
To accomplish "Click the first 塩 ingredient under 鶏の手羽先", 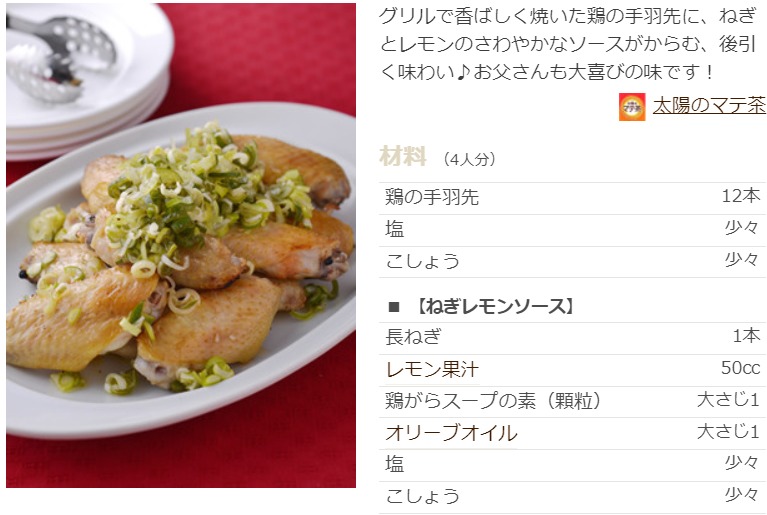I will pyautogui.click(x=395, y=229).
